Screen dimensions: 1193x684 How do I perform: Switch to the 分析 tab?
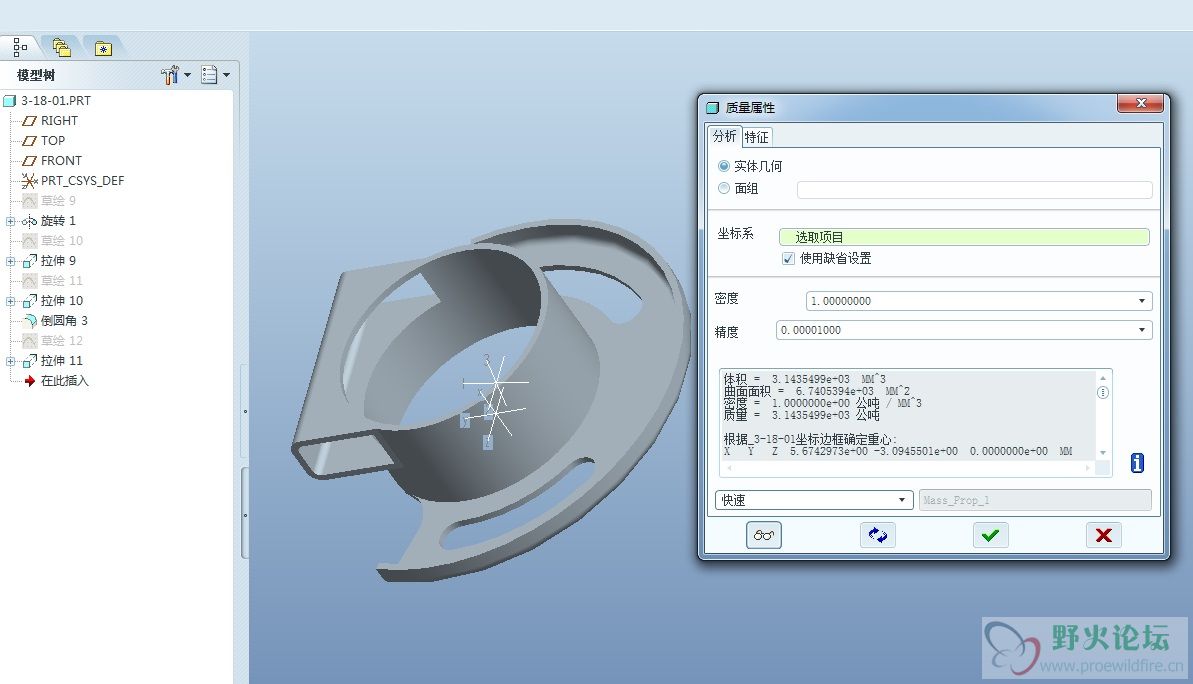click(724, 136)
